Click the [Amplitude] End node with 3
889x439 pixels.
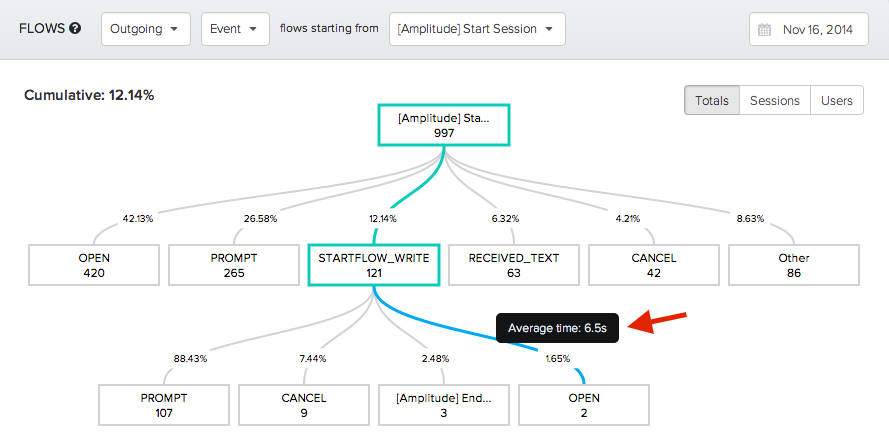pyautogui.click(x=444, y=405)
